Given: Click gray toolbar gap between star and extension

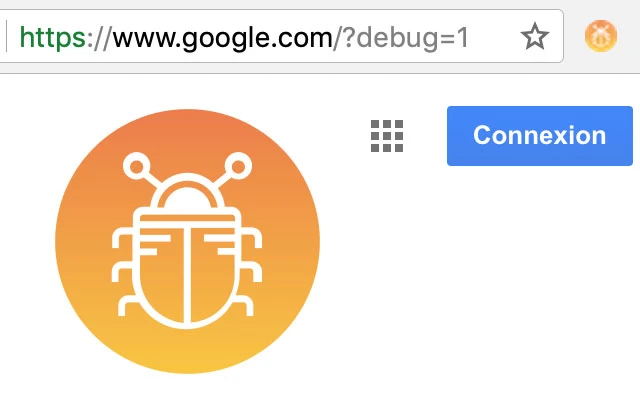Looking at the screenshot, I should [x=574, y=37].
